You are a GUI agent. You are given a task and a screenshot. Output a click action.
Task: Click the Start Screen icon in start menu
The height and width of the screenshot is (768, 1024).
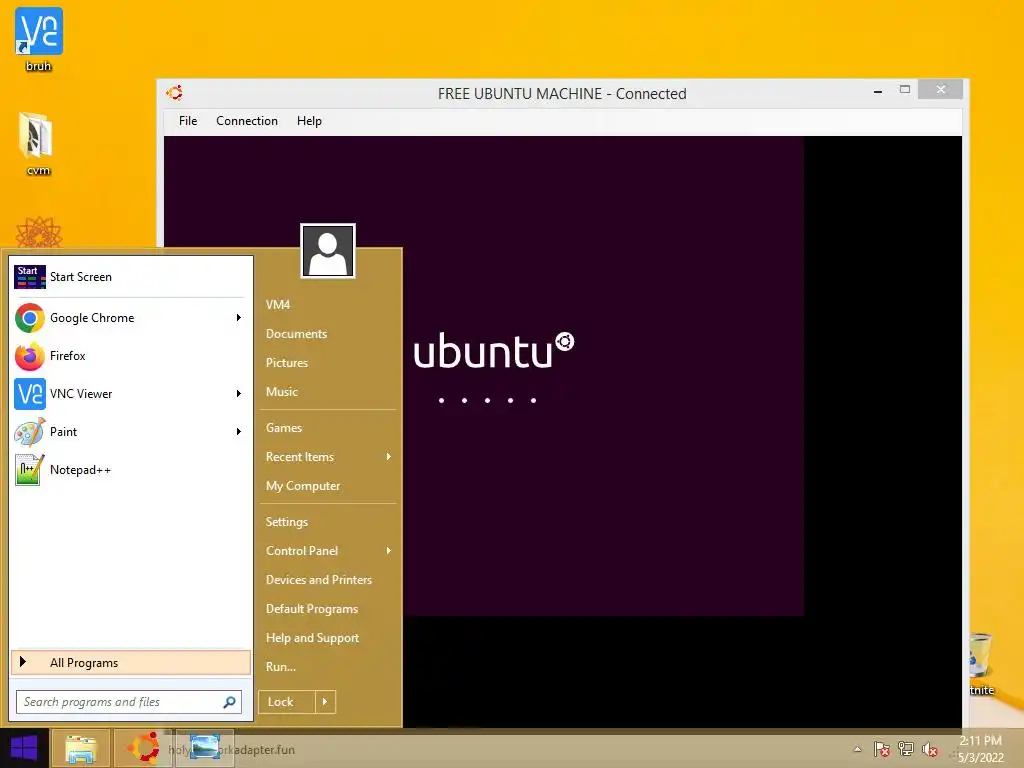[30, 277]
